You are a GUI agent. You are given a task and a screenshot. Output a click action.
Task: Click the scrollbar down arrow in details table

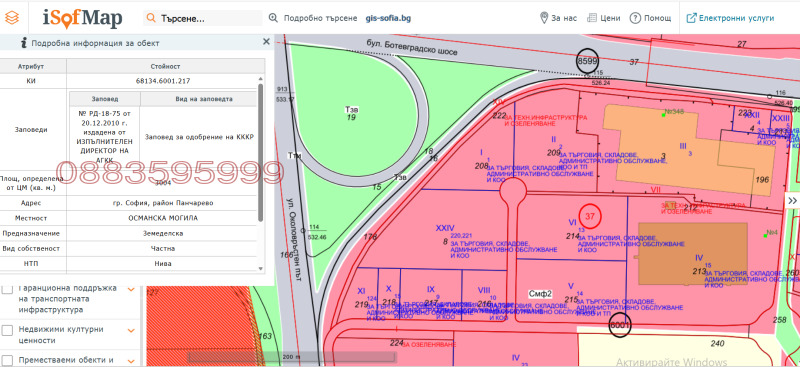click(261, 268)
